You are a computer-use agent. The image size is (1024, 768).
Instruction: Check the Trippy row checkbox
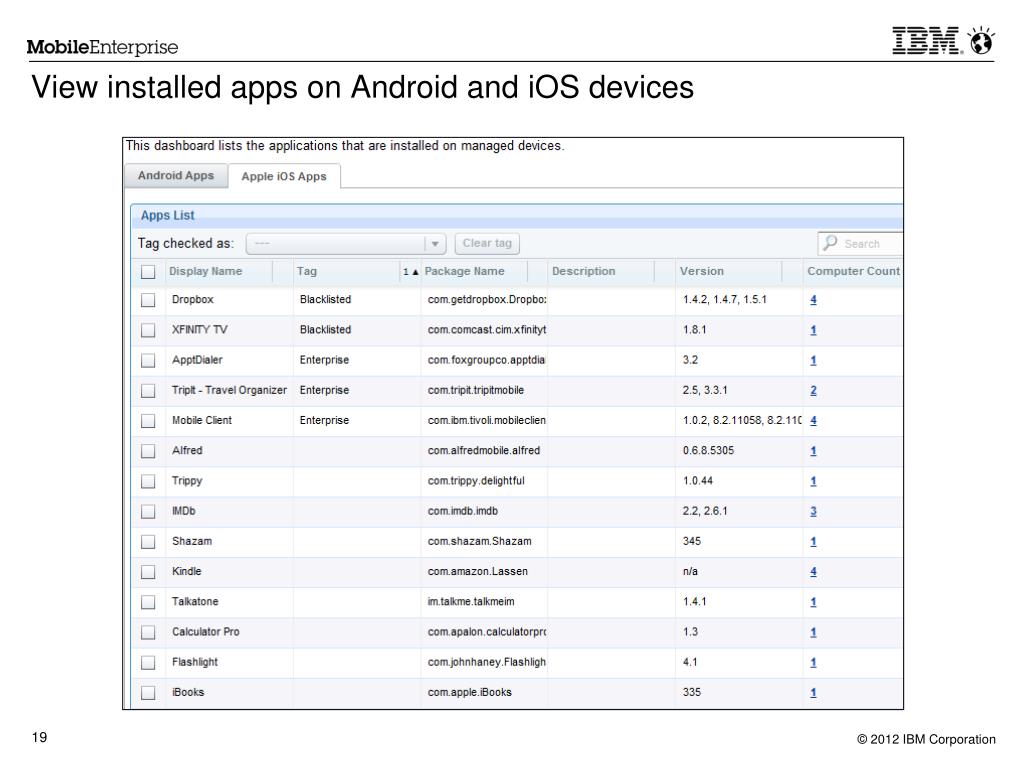[148, 481]
